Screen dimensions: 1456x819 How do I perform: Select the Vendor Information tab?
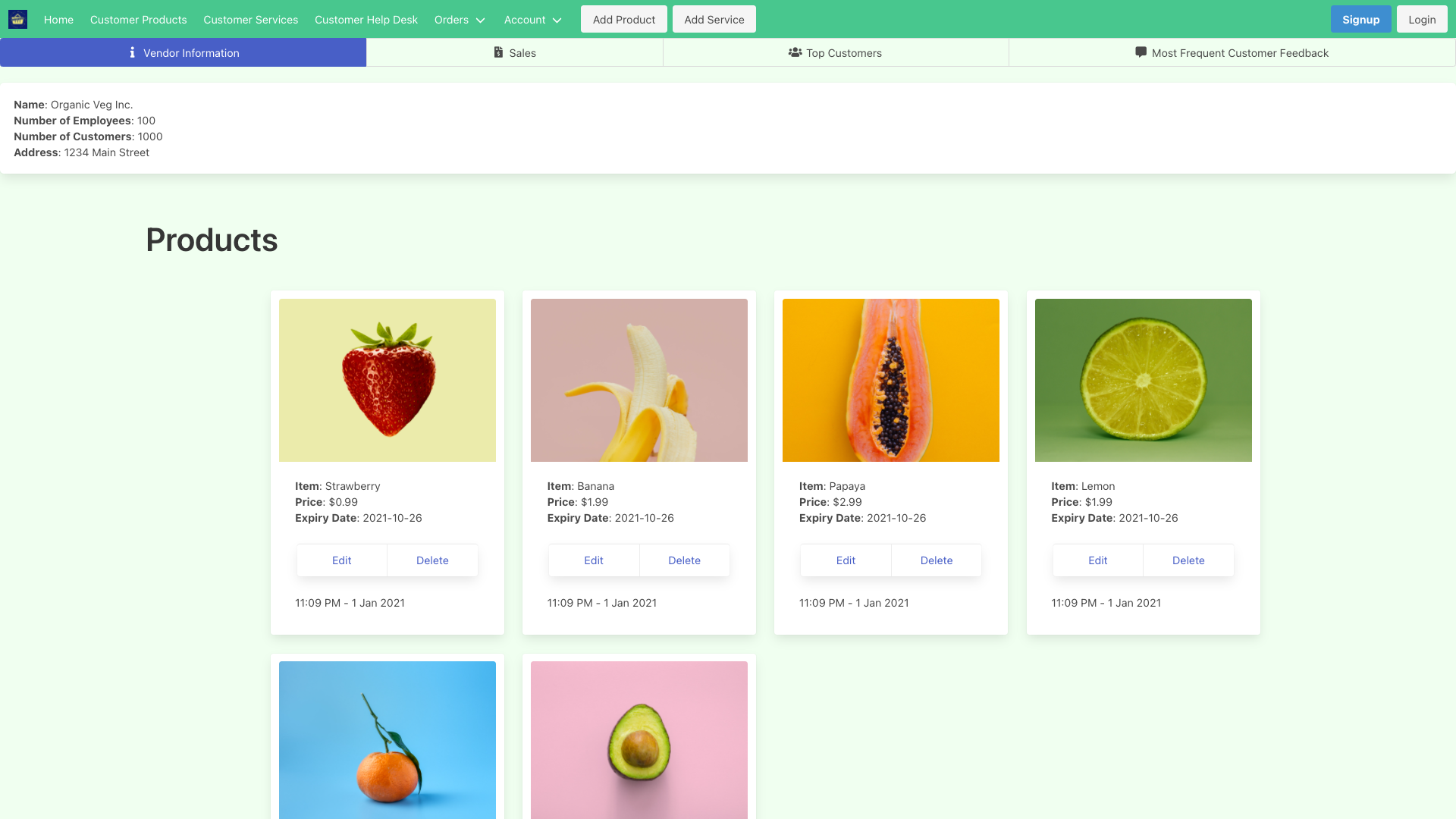click(x=183, y=52)
